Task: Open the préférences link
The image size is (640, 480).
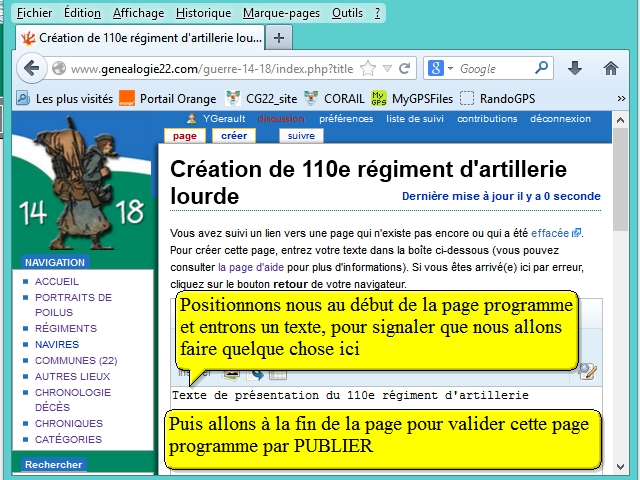Action: [346, 119]
